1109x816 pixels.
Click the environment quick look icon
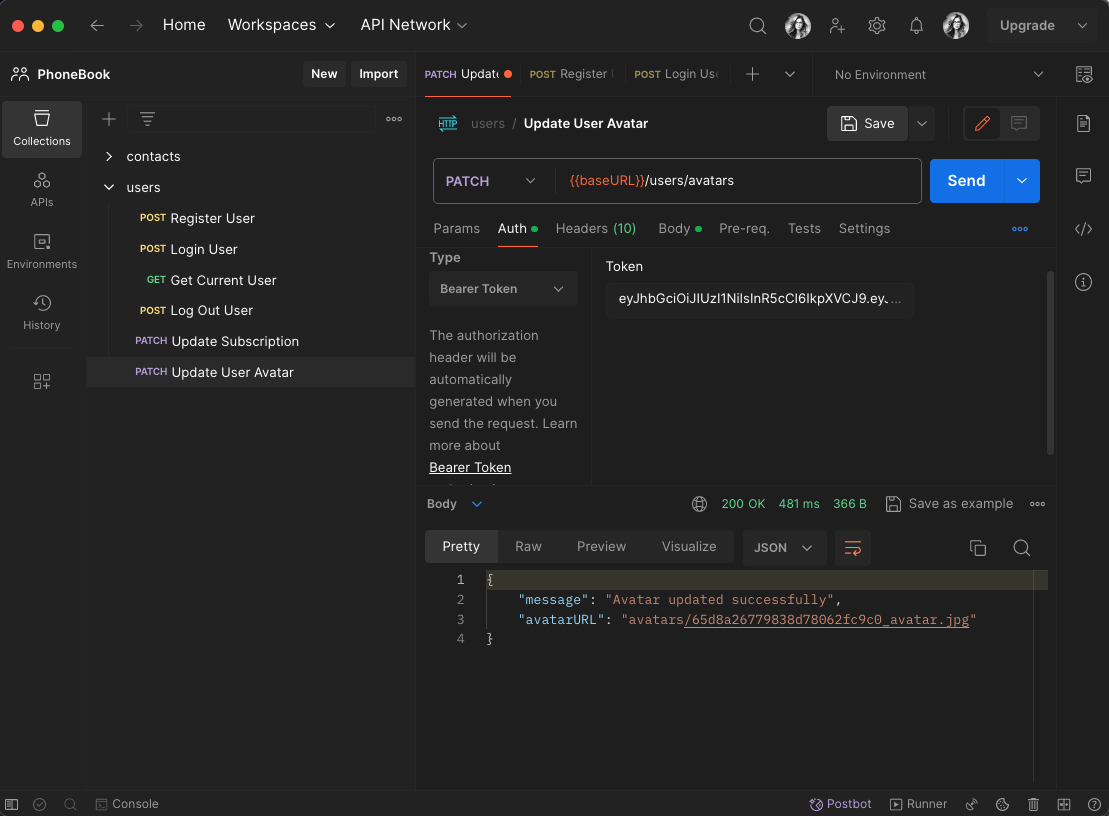coord(1084,74)
